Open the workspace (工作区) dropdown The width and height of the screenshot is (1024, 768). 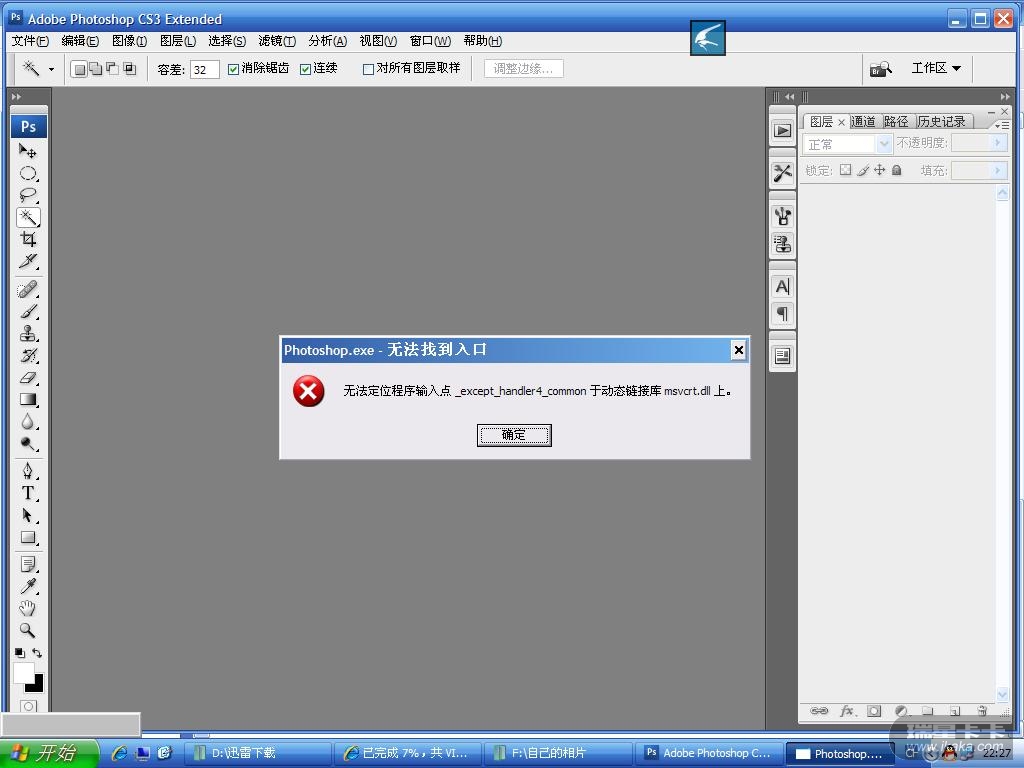point(936,68)
